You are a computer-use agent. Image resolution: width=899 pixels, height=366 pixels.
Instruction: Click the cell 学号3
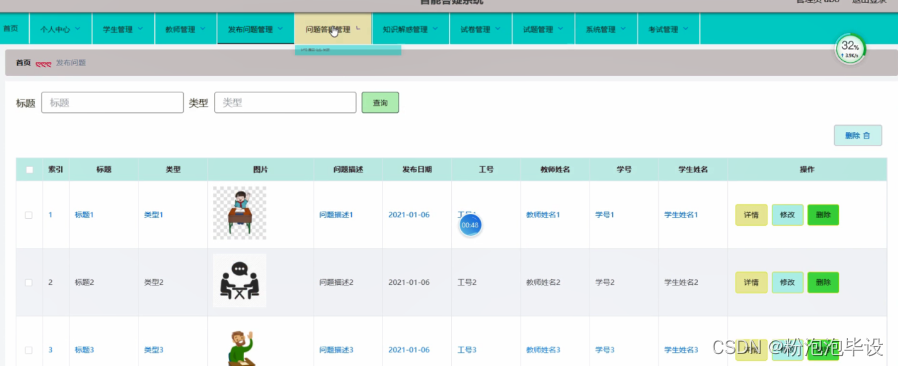coord(605,350)
